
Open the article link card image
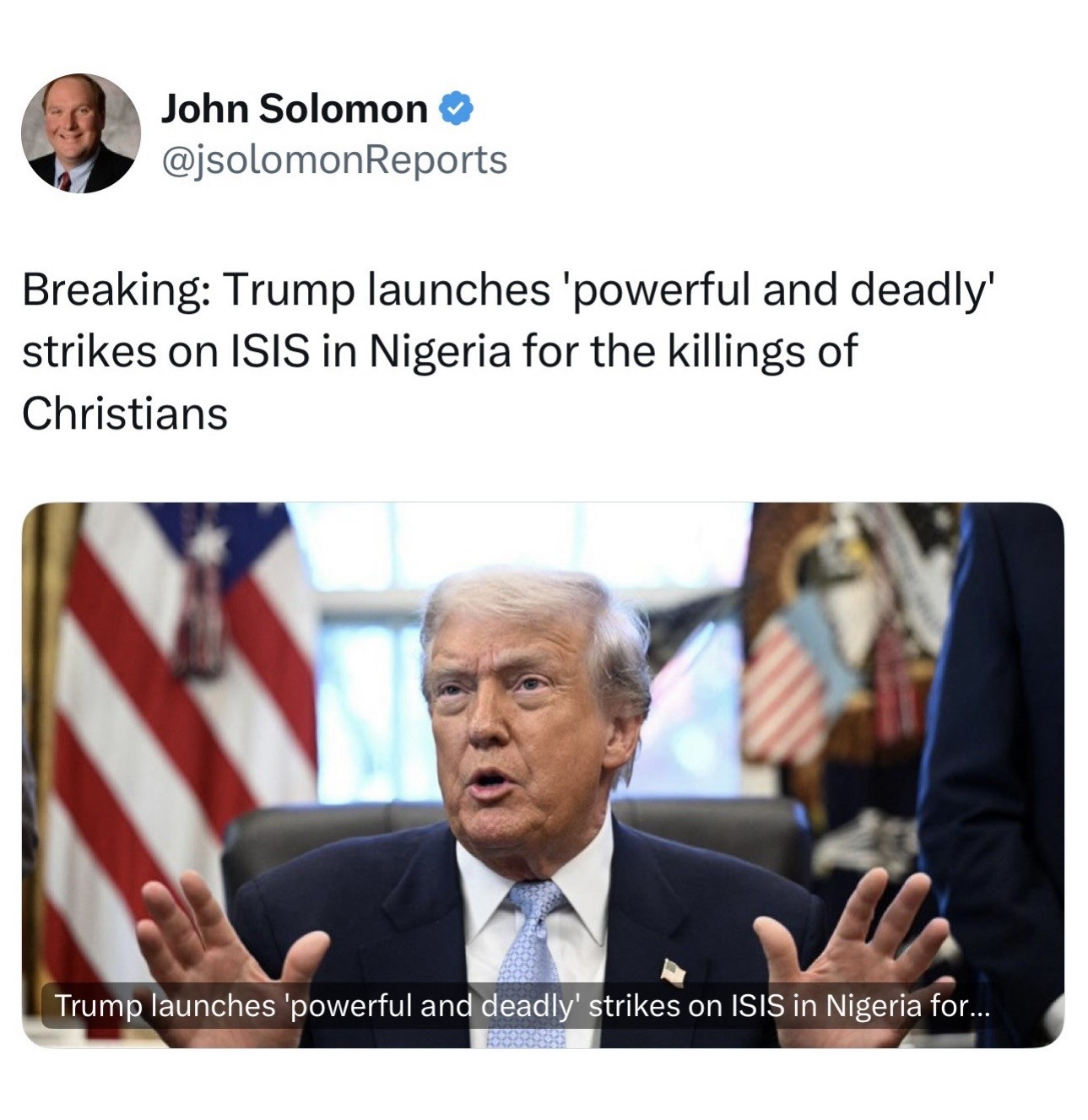tap(543, 775)
